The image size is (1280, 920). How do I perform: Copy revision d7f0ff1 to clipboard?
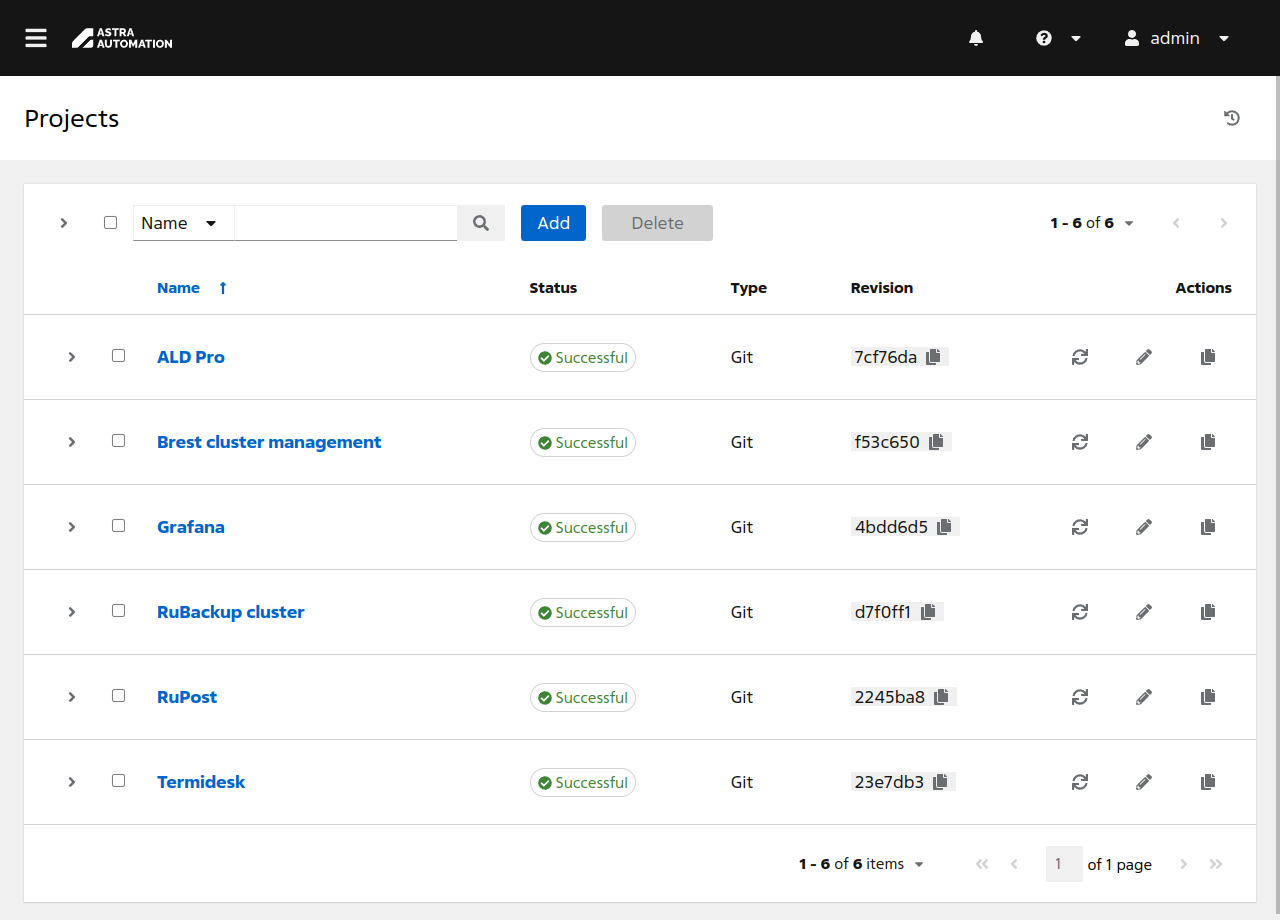(x=928, y=612)
